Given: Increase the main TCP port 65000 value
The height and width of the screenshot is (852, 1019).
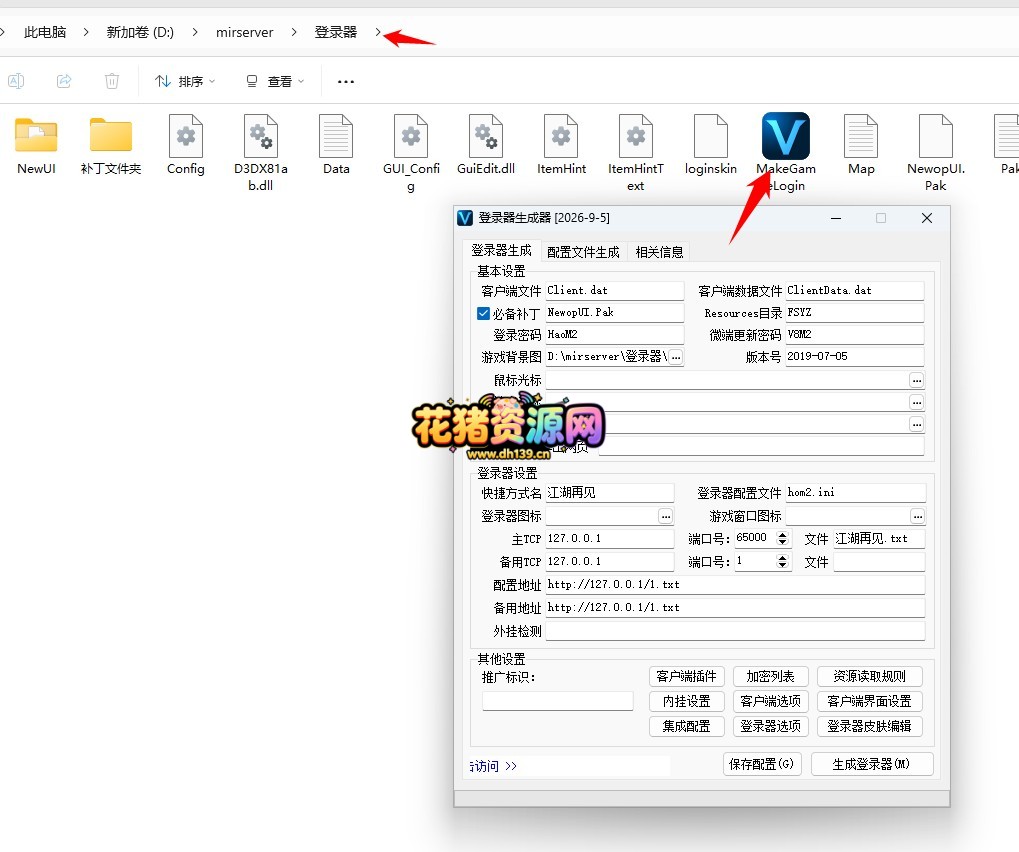Looking at the screenshot, I should [783, 535].
